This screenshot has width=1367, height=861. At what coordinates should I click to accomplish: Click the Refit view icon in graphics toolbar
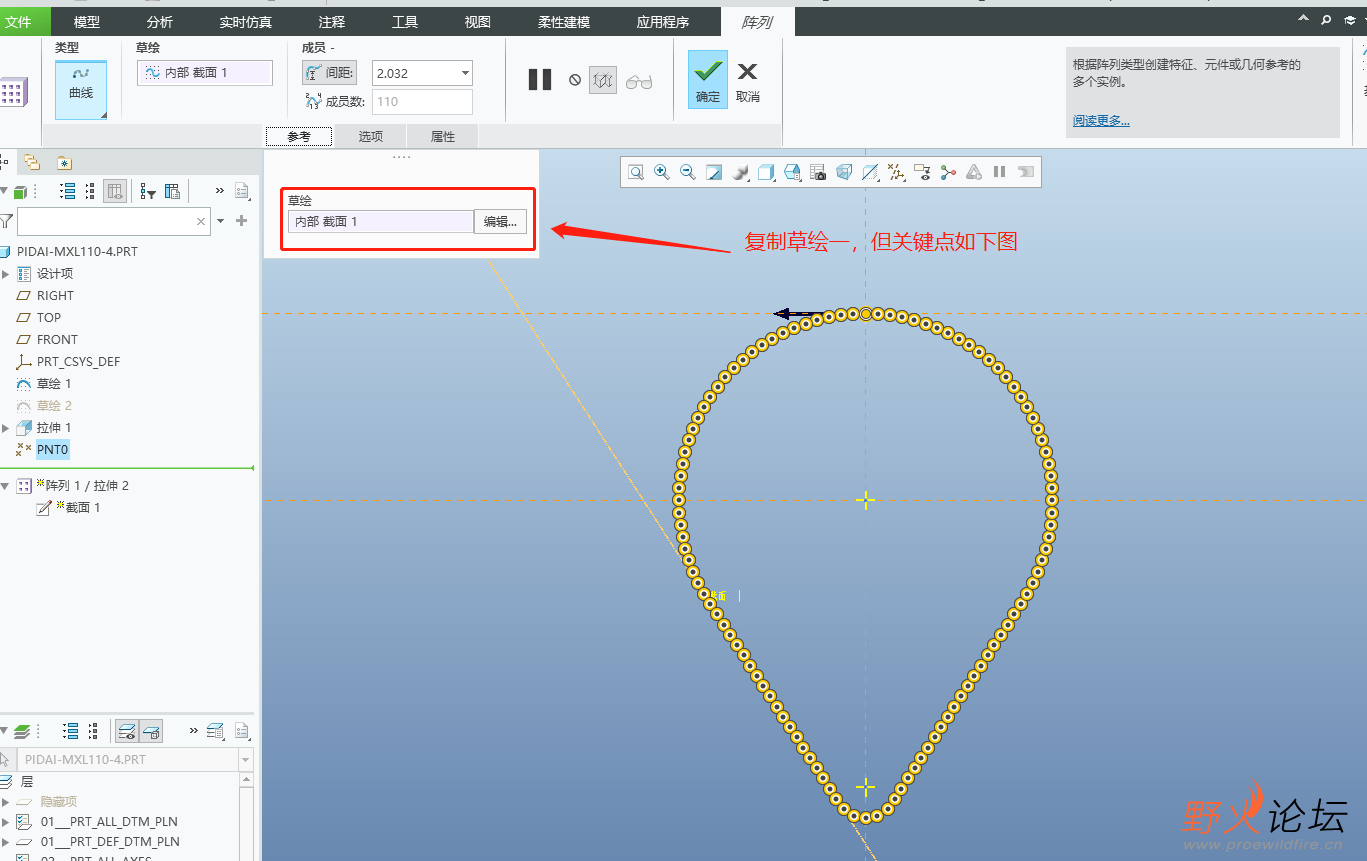pyautogui.click(x=636, y=172)
